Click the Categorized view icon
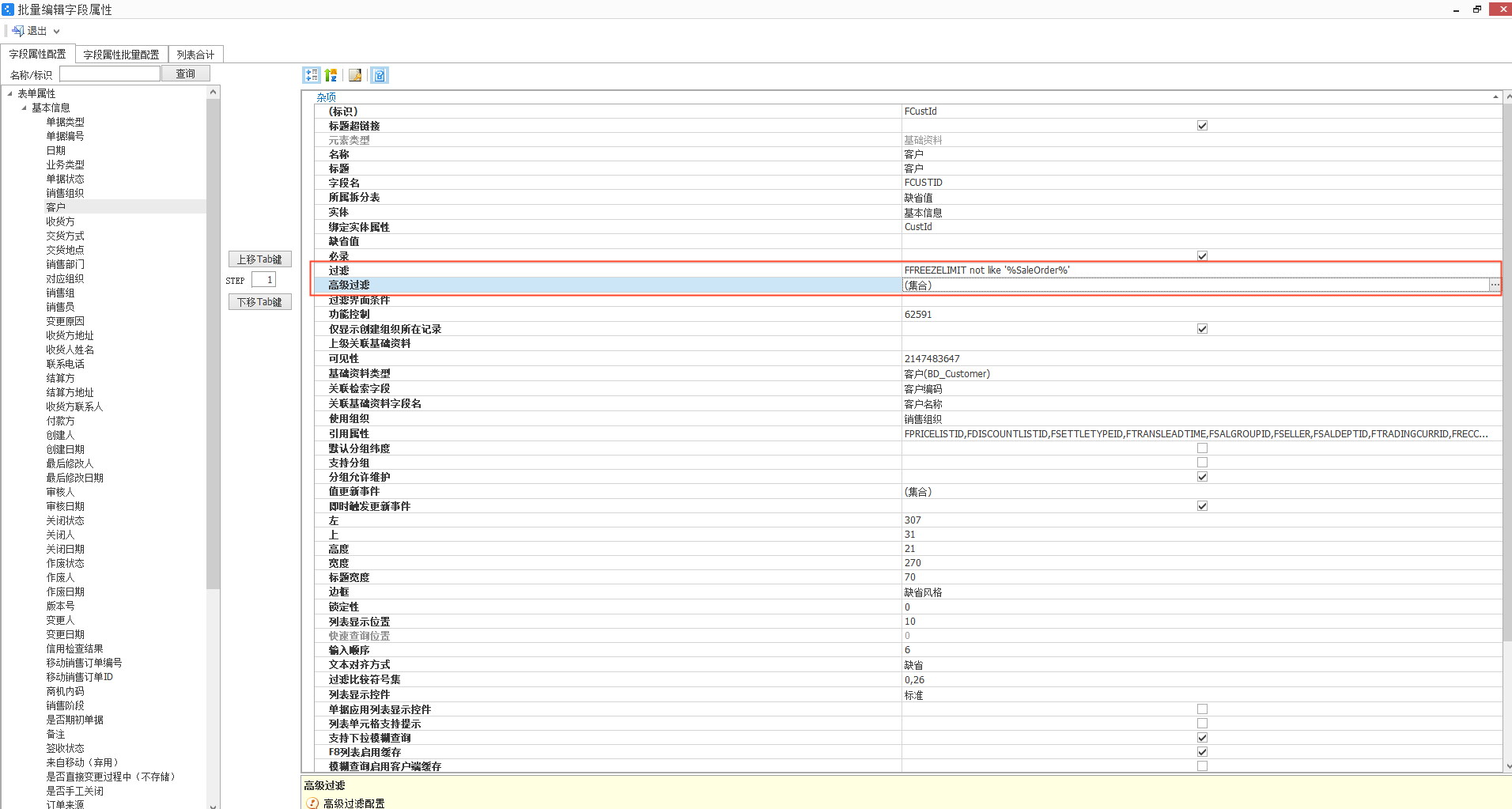Image resolution: width=1512 pixels, height=809 pixels. click(312, 75)
